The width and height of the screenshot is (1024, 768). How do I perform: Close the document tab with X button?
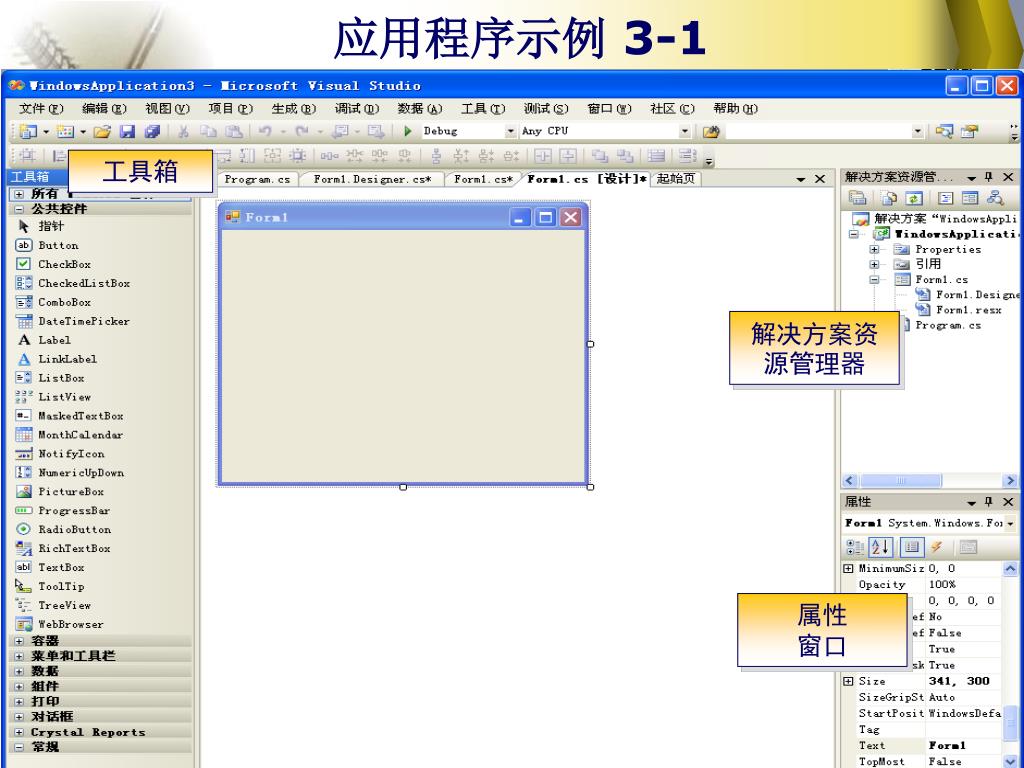(x=820, y=179)
